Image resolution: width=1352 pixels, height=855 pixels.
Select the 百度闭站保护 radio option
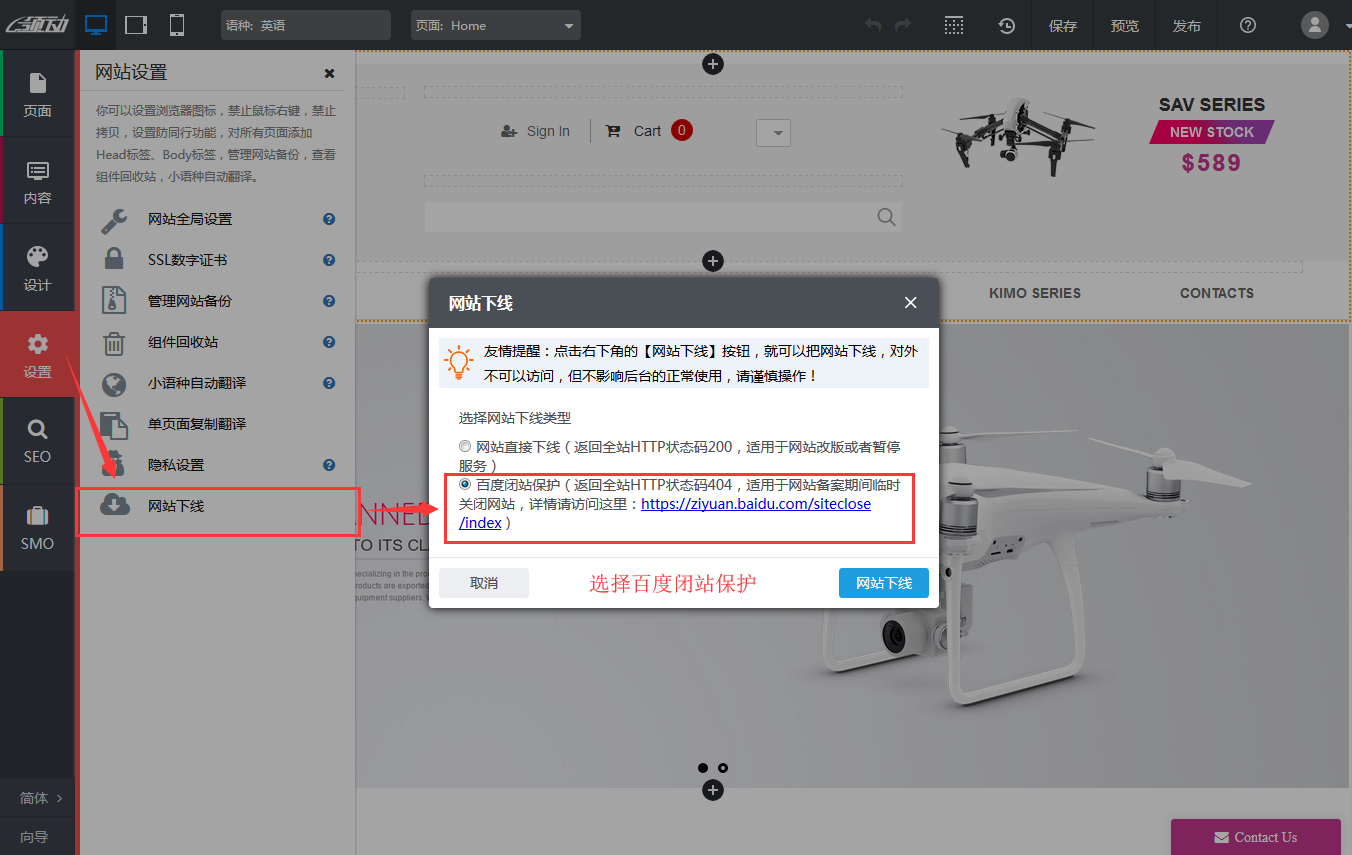coord(464,484)
